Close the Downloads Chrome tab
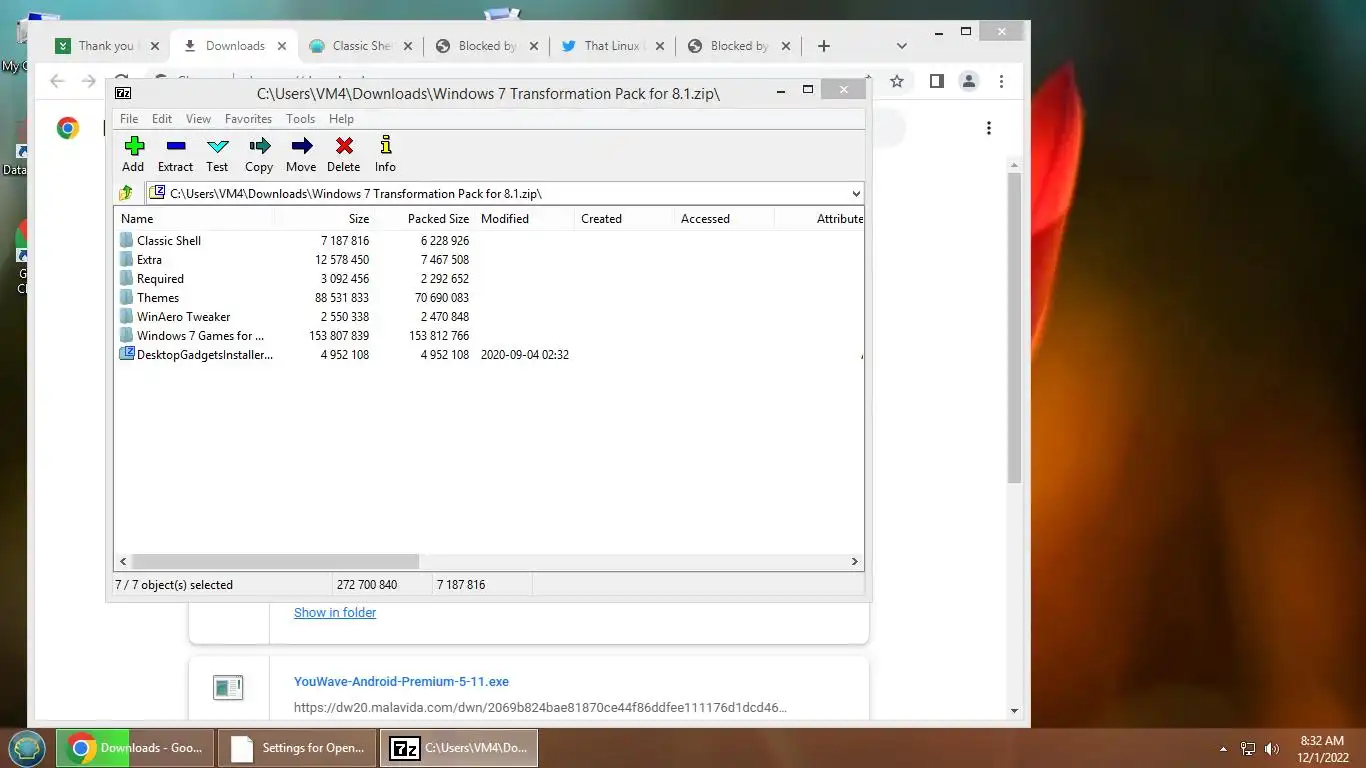 [282, 46]
